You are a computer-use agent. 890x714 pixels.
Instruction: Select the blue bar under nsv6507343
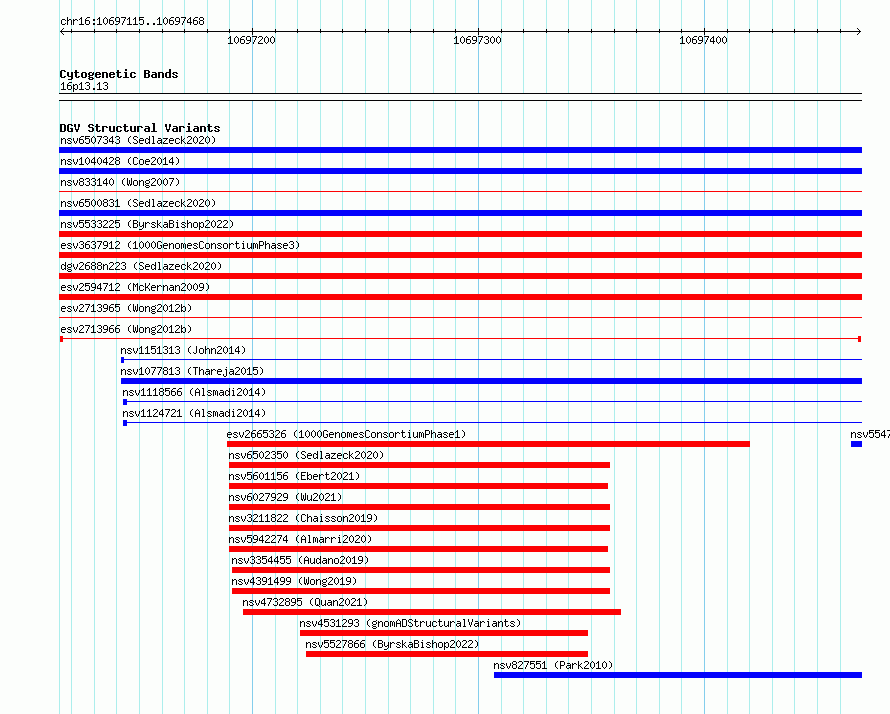pos(460,150)
